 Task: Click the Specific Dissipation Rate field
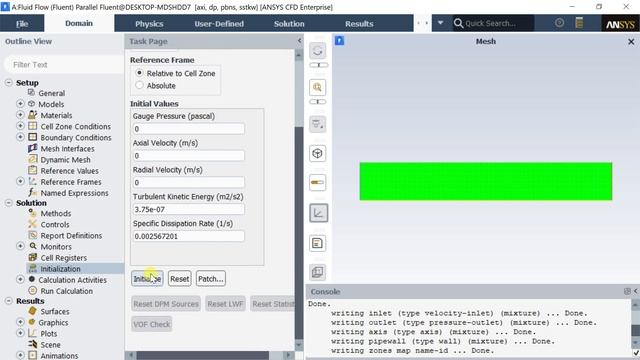pos(188,236)
